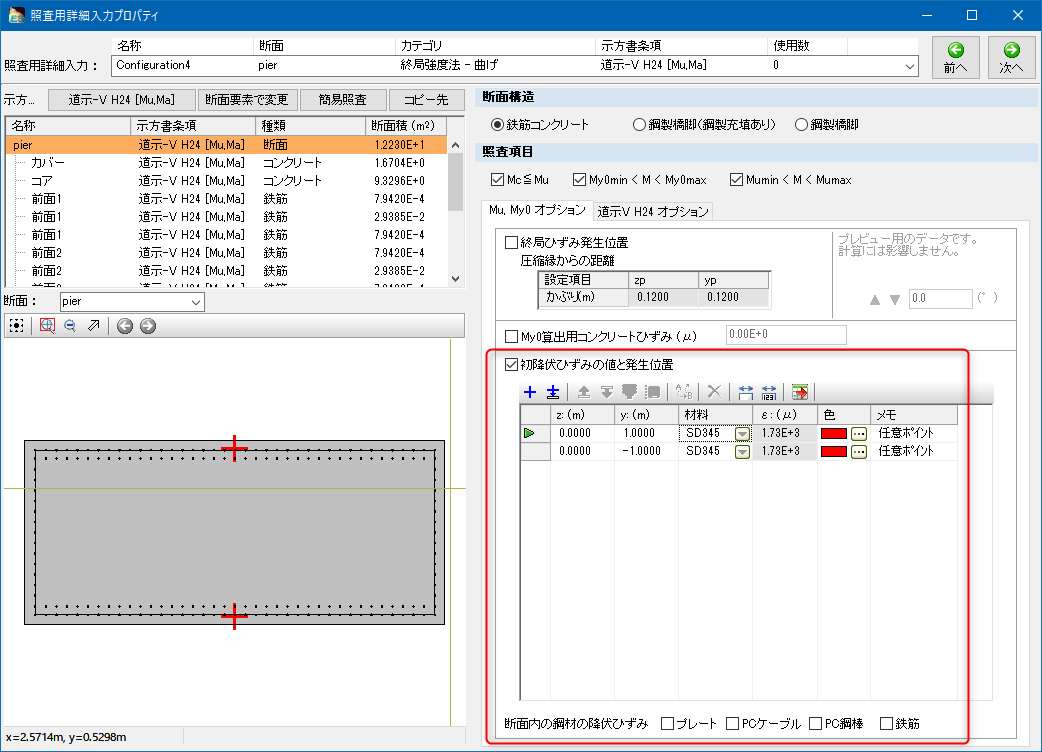Viewport: 1042px width, 752px height.
Task: Click the zoom out magnifier icon
Action: pyautogui.click(x=70, y=326)
